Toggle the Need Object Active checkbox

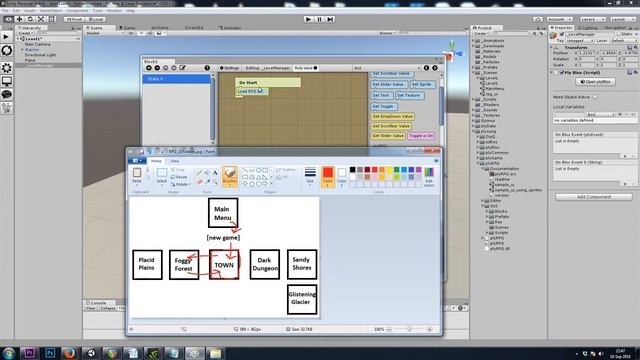(595, 97)
